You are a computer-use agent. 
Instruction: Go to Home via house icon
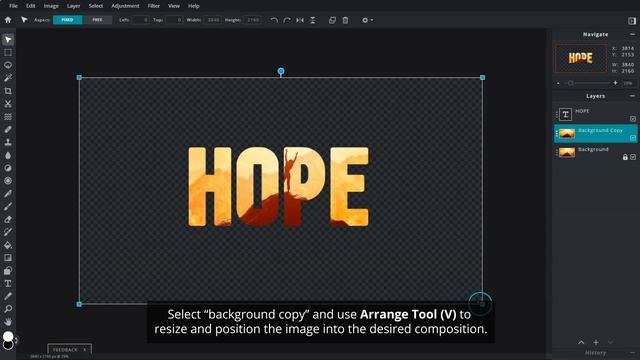[x=8, y=20]
